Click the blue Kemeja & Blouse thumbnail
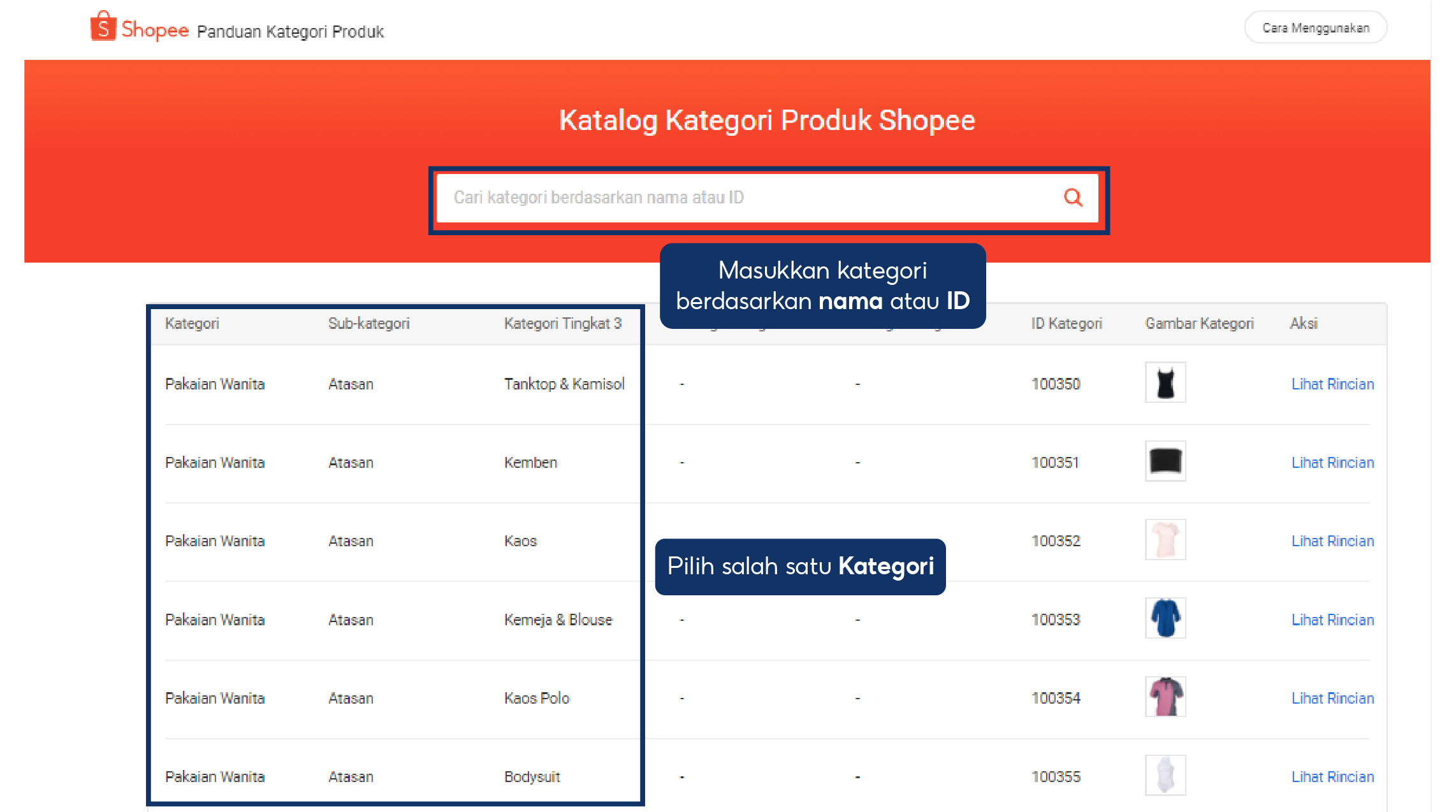Screen dimensions: 1456x812 click(1165, 618)
